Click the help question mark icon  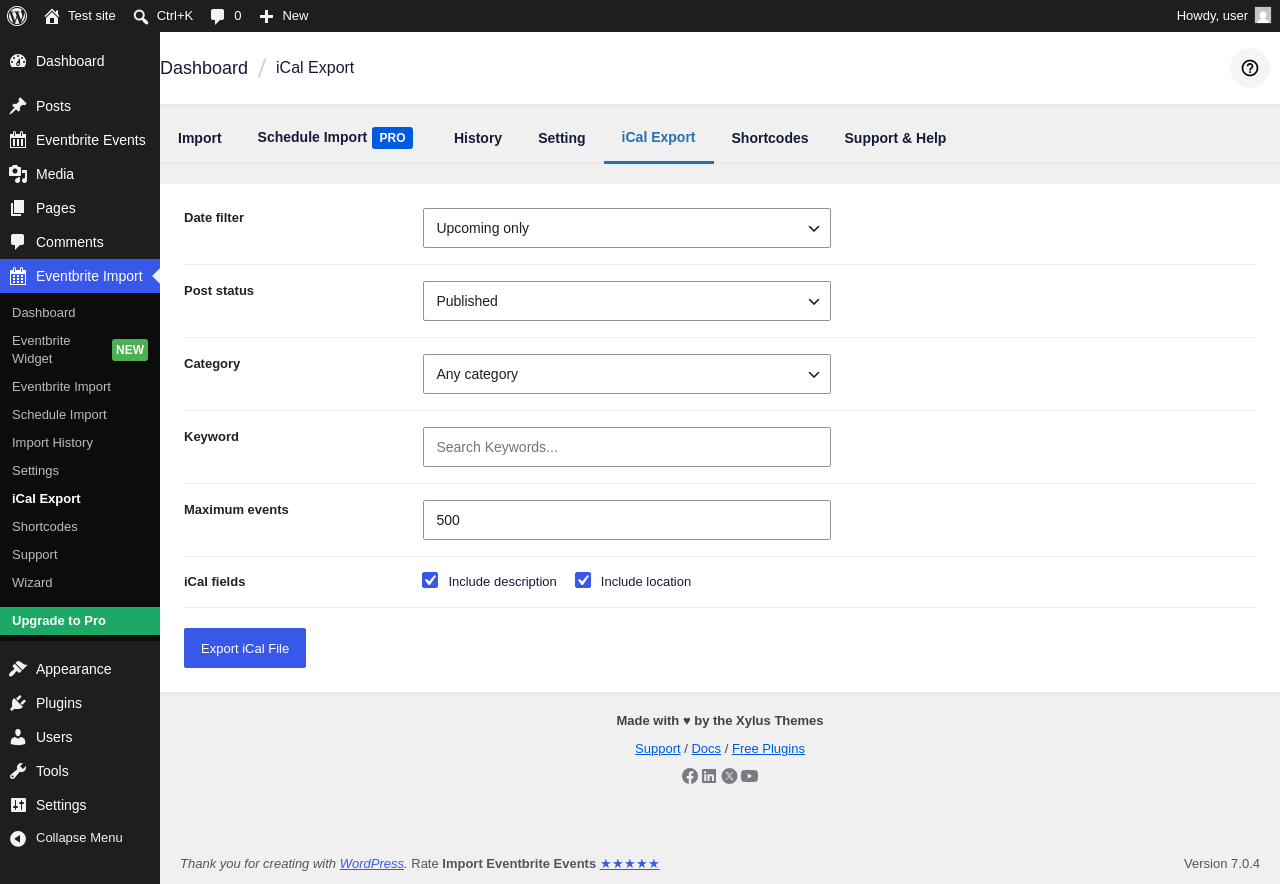1250,68
